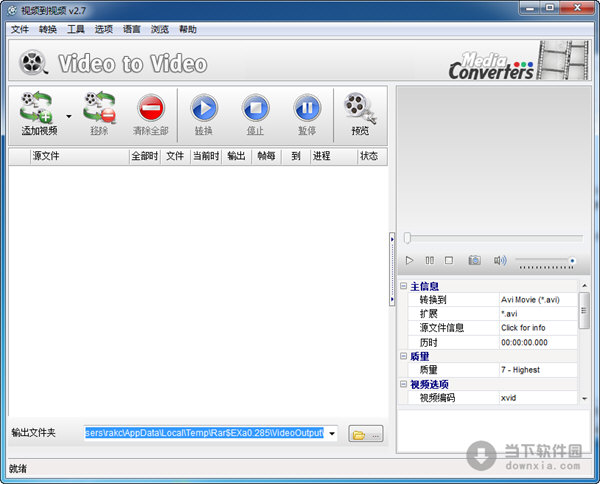Change the 视频编码 xvid value

click(538, 398)
